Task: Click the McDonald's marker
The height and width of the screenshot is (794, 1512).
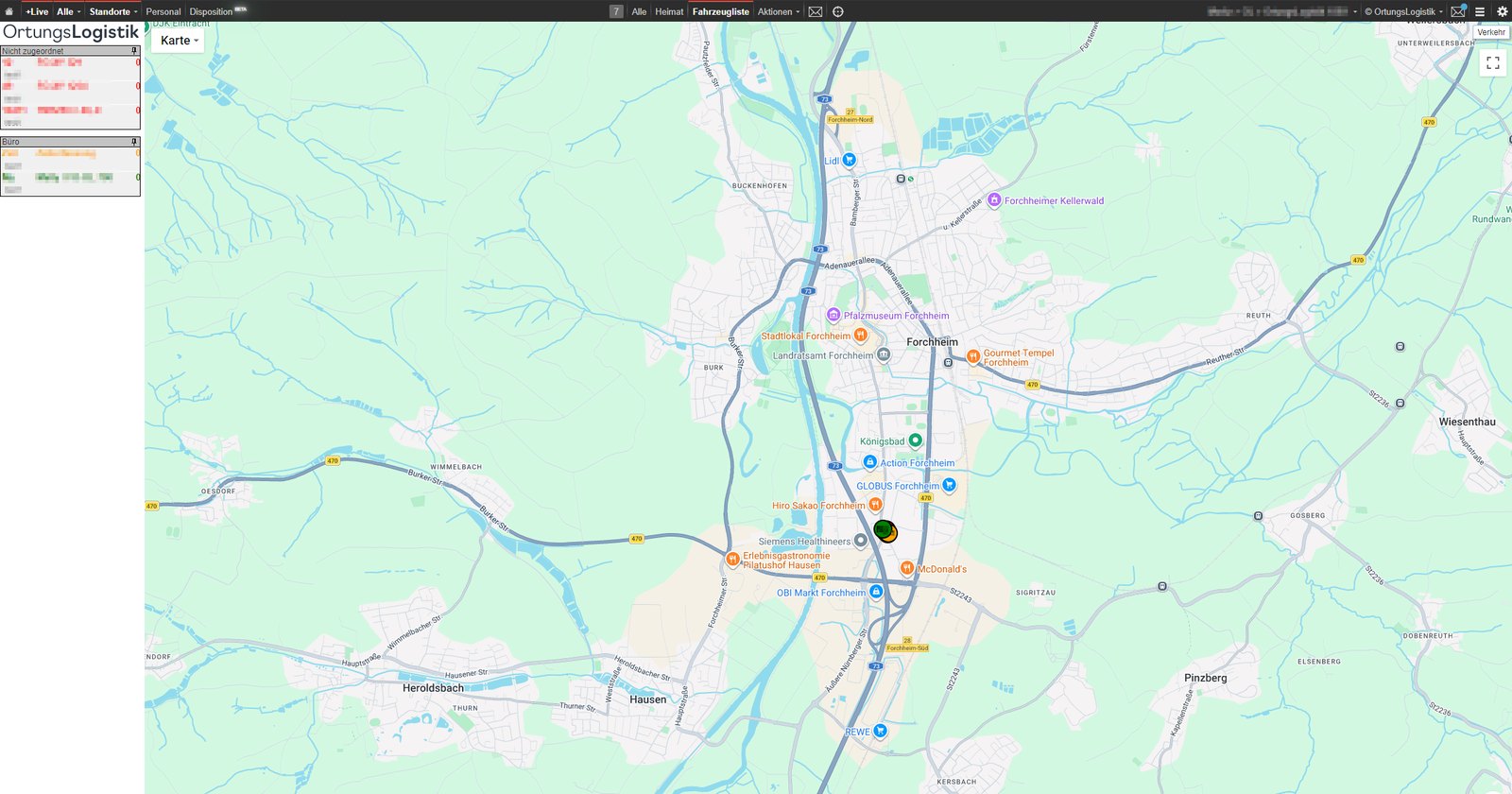Action: pos(906,568)
